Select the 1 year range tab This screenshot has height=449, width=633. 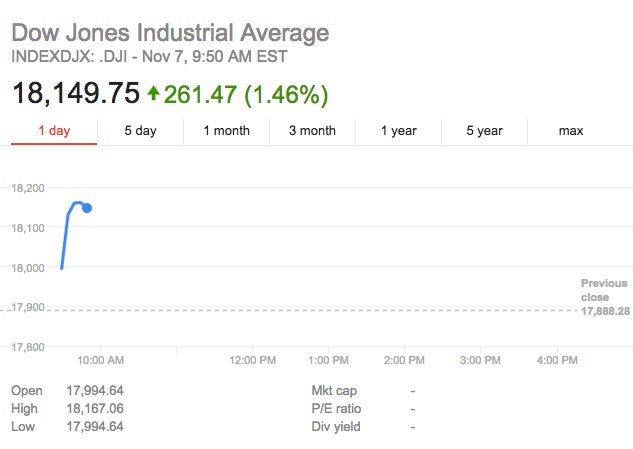[399, 131]
